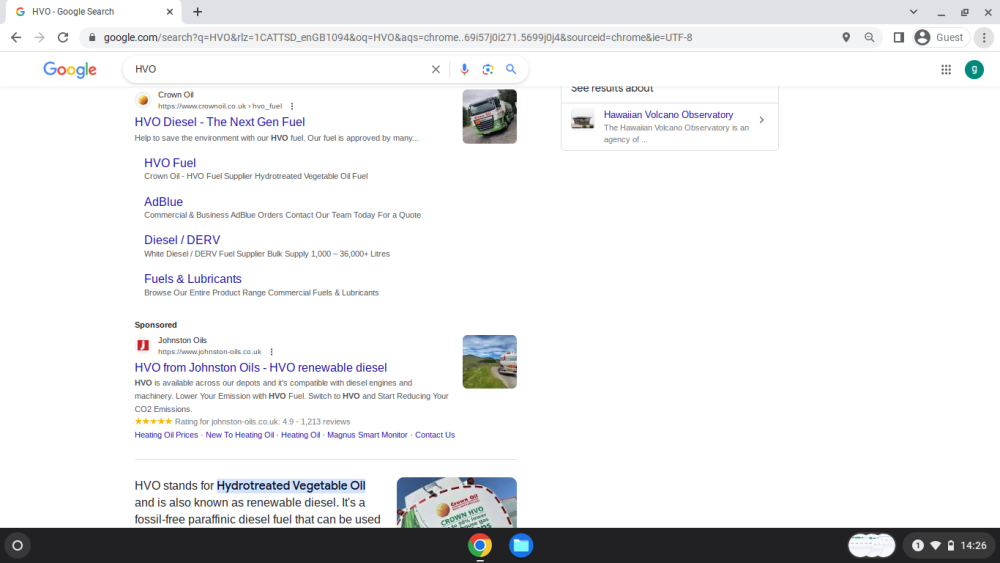Open the Magnus Smart Monitor link
Screen dimensions: 1000x563
(x=367, y=435)
